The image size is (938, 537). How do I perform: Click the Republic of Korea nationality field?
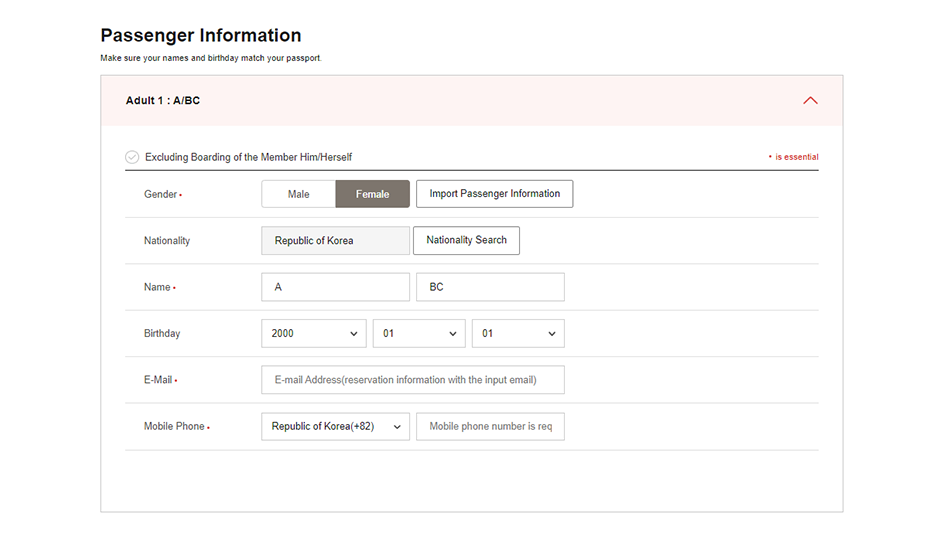(x=335, y=241)
